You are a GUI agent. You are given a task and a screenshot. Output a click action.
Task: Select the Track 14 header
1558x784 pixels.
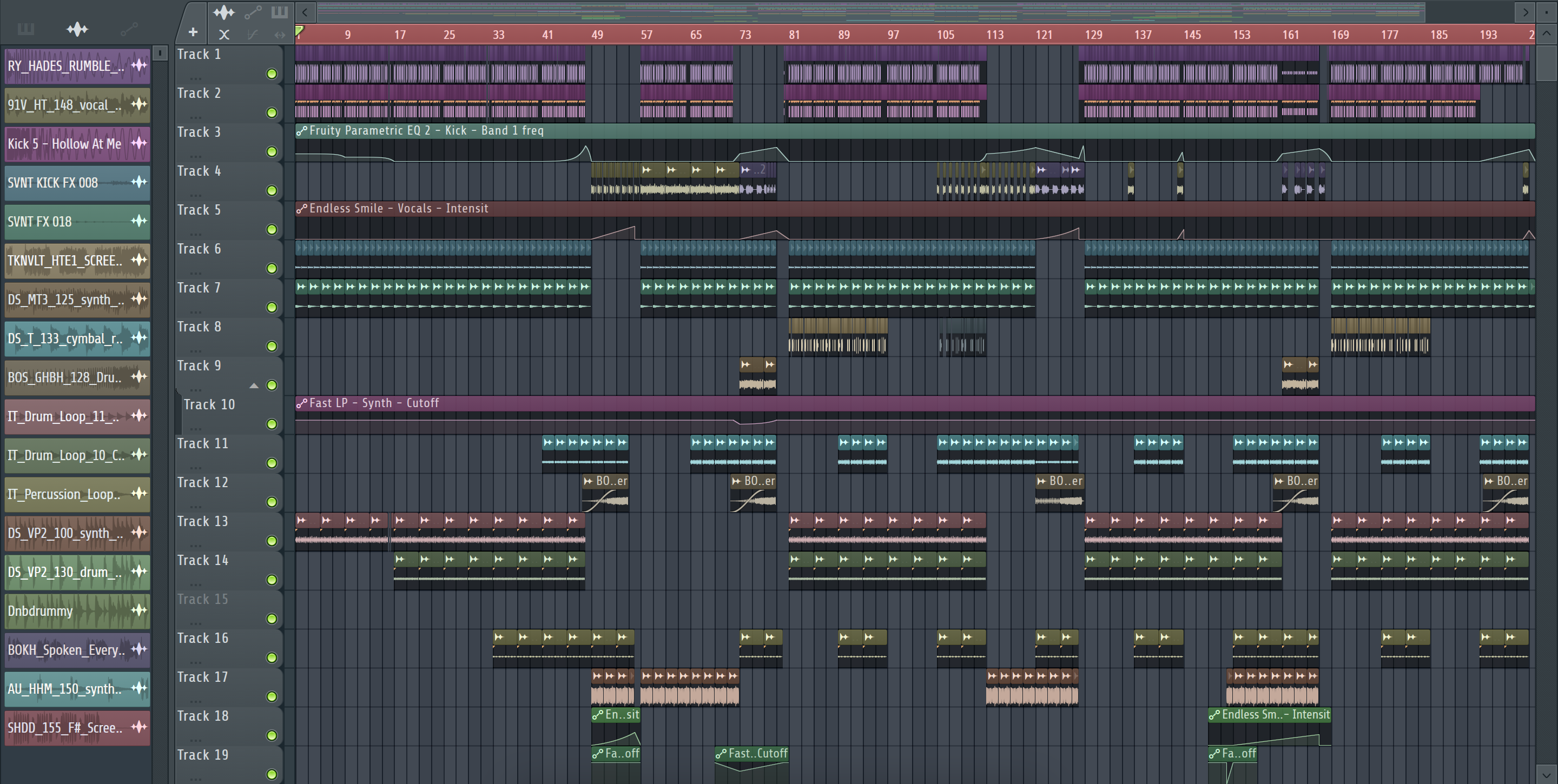coord(229,570)
